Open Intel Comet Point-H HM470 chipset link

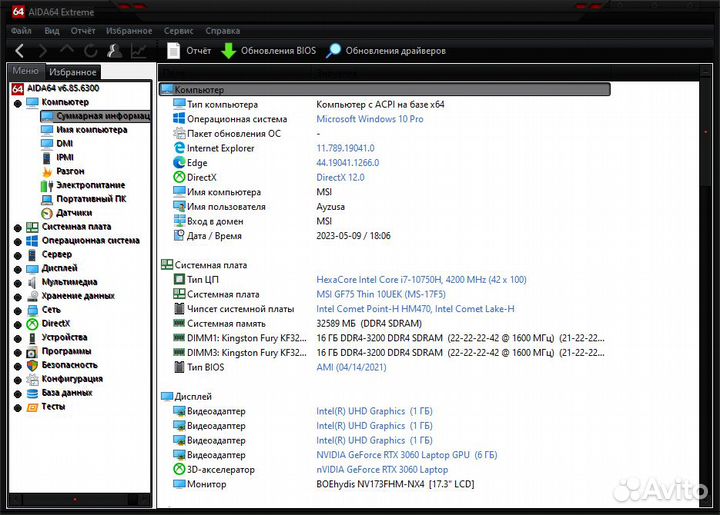click(415, 309)
